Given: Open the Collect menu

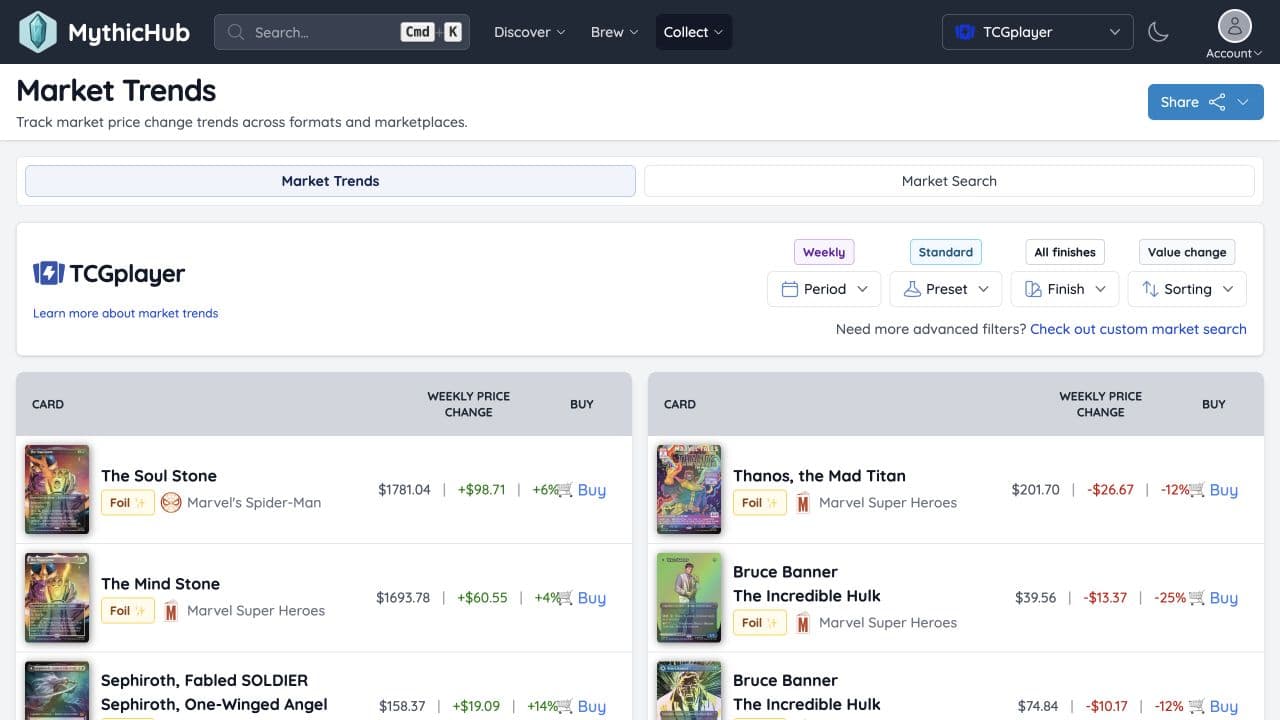Looking at the screenshot, I should [694, 32].
